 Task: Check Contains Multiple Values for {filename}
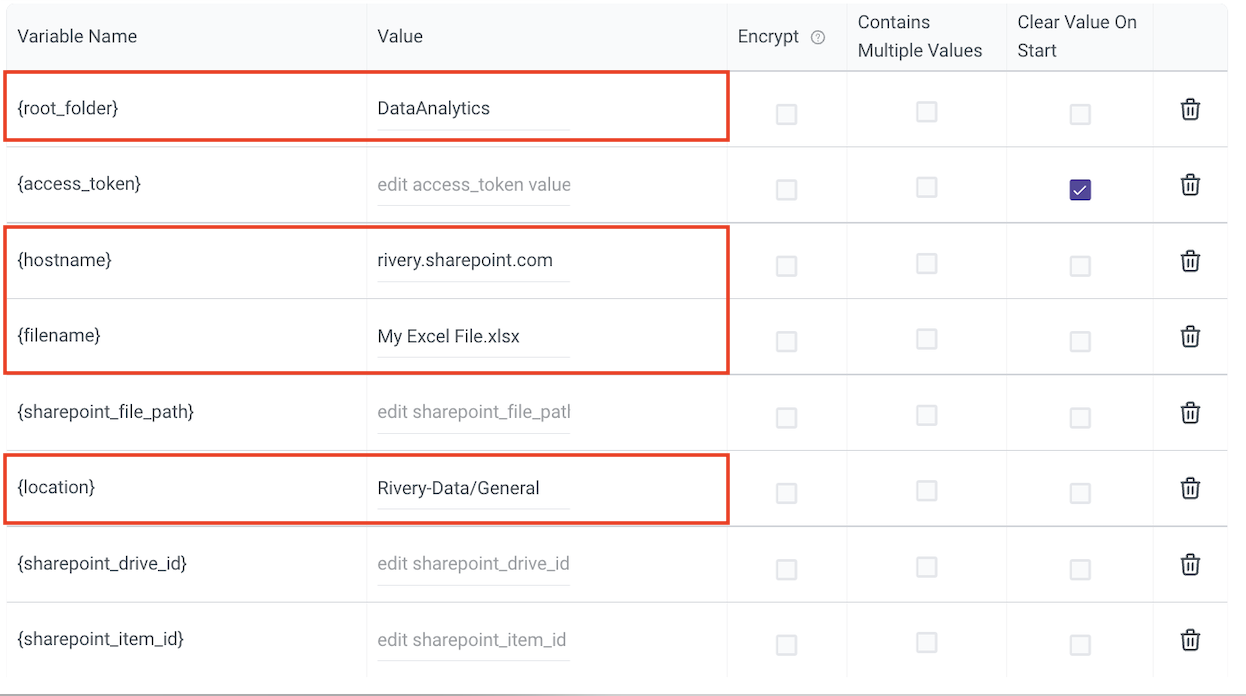[x=927, y=339]
